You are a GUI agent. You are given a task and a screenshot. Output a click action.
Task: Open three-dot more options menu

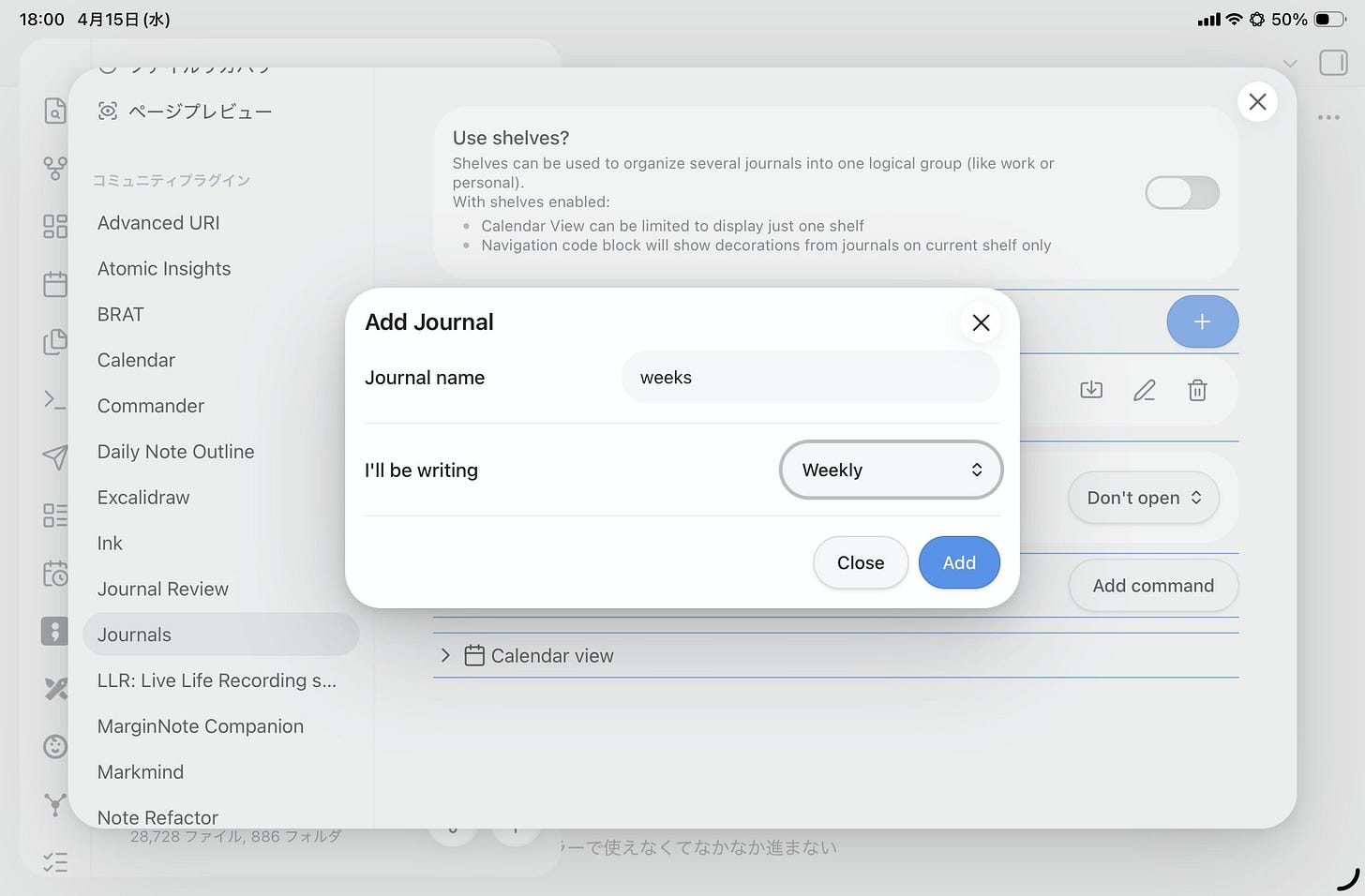[1328, 118]
